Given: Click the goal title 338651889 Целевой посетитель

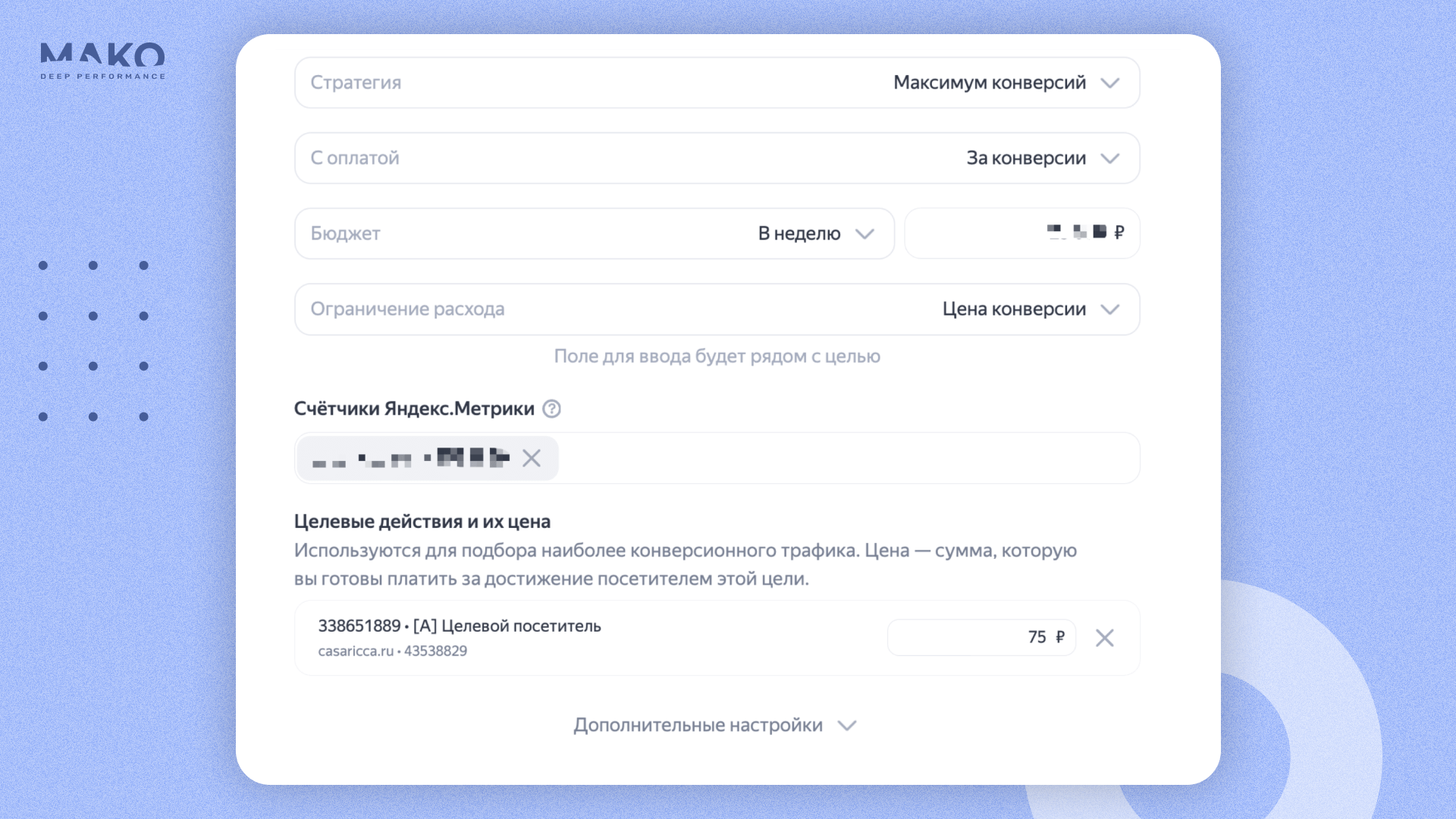Looking at the screenshot, I should (459, 626).
